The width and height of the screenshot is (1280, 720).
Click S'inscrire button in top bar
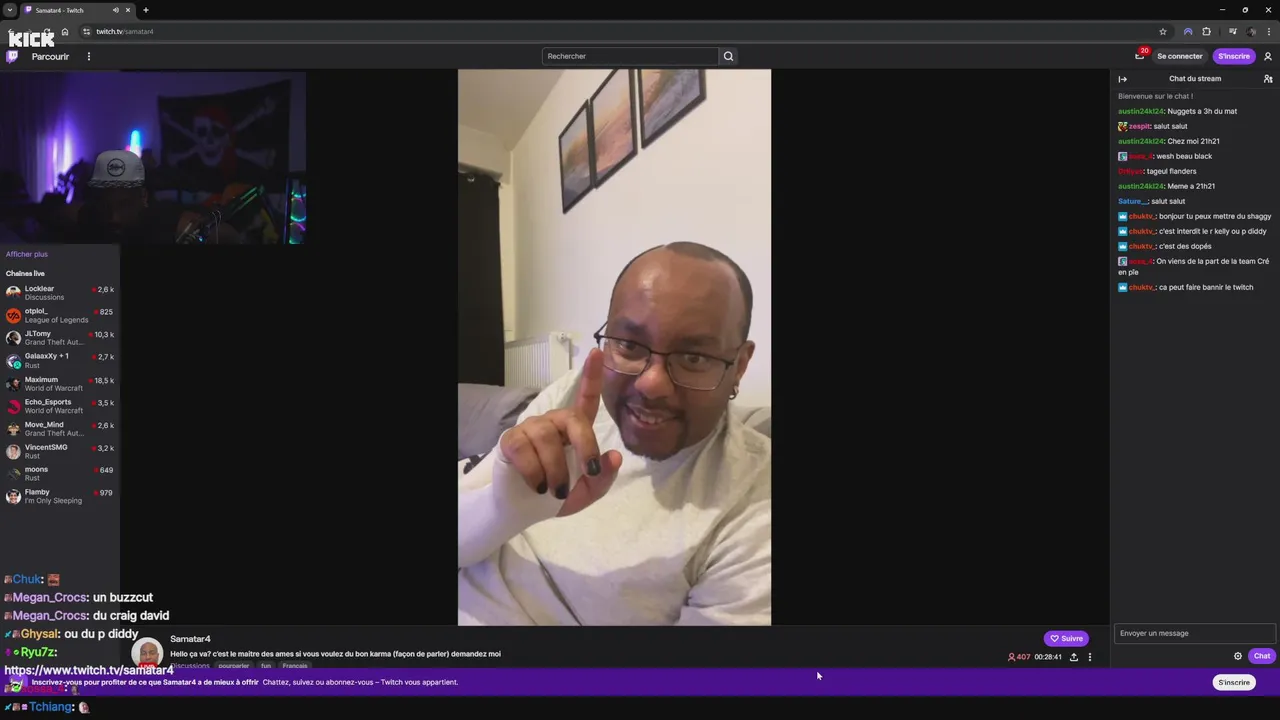point(1234,56)
